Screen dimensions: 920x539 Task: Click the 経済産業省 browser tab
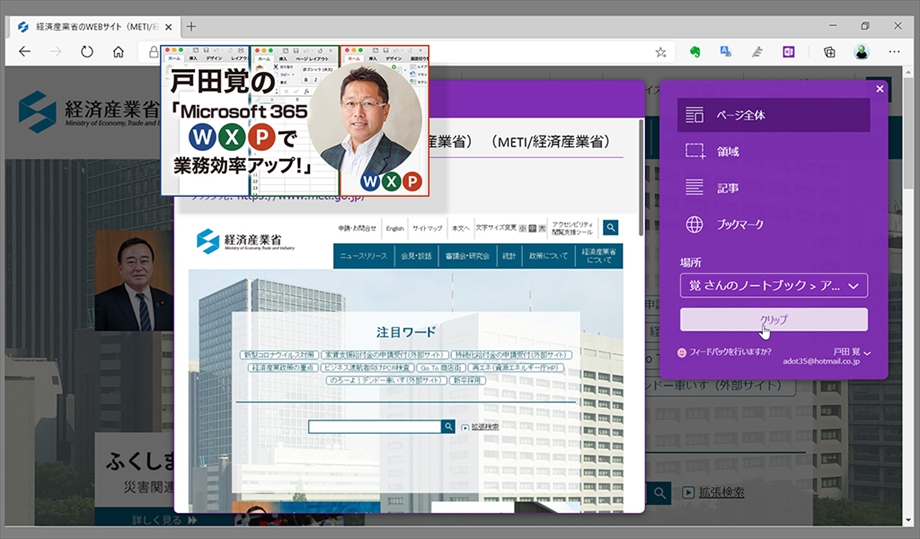(x=94, y=27)
